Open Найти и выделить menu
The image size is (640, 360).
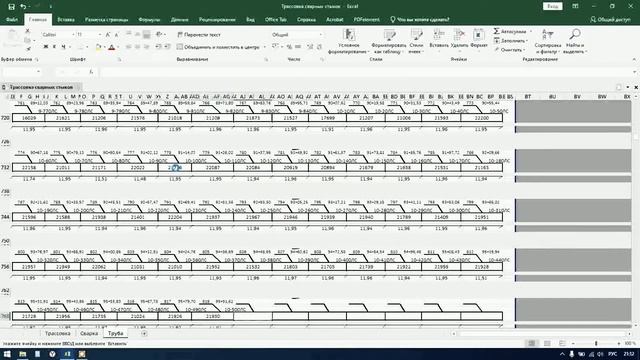[x=575, y=41]
